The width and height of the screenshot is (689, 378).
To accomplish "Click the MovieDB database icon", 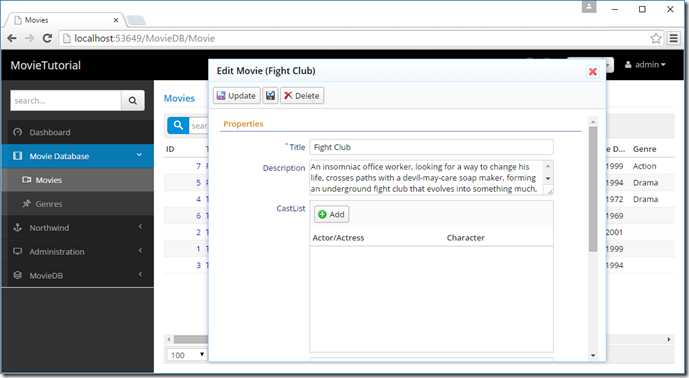I will [x=18, y=275].
